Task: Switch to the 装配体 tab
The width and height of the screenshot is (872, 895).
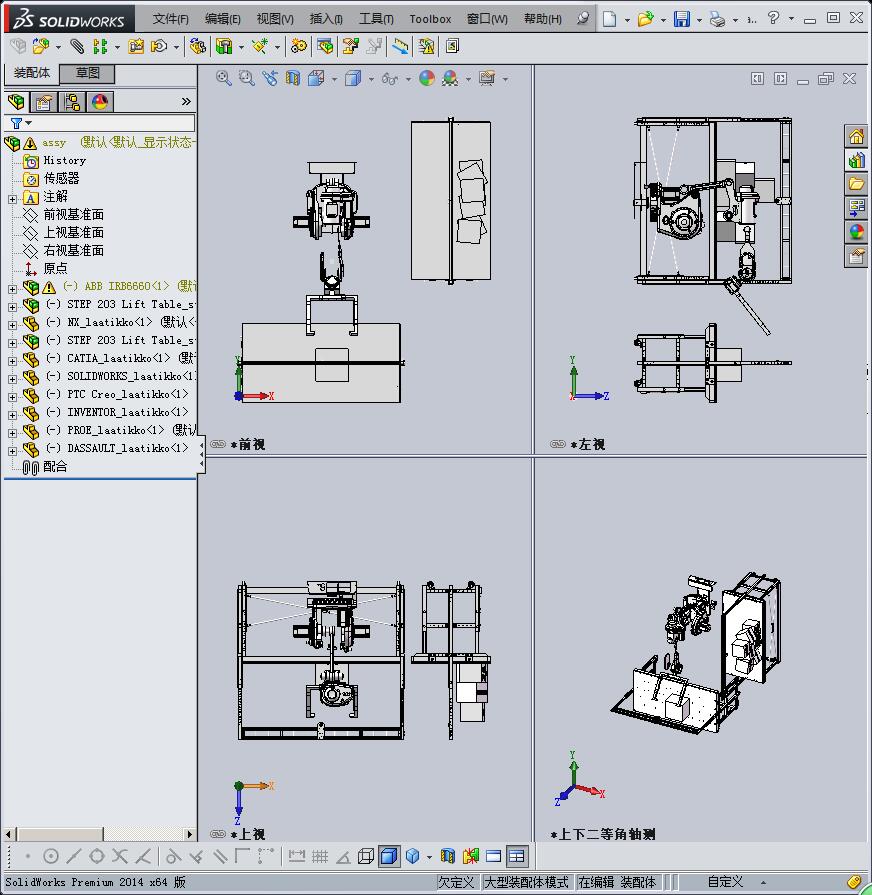Action: (x=31, y=73)
